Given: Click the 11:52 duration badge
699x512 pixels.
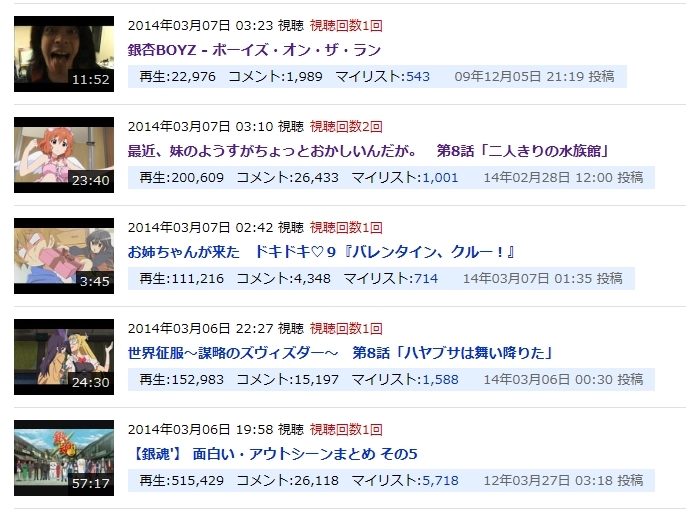Looking at the screenshot, I should point(90,79).
